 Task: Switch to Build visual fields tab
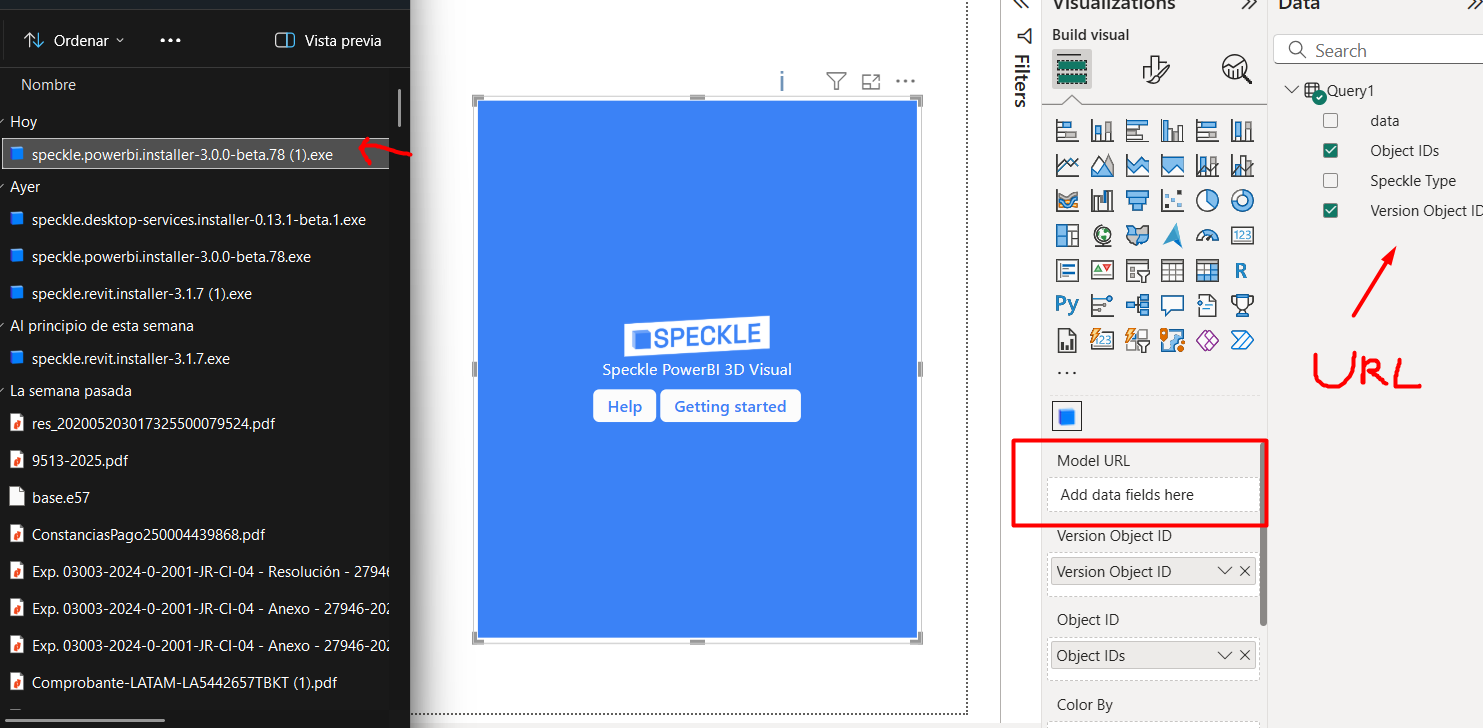coord(1072,69)
